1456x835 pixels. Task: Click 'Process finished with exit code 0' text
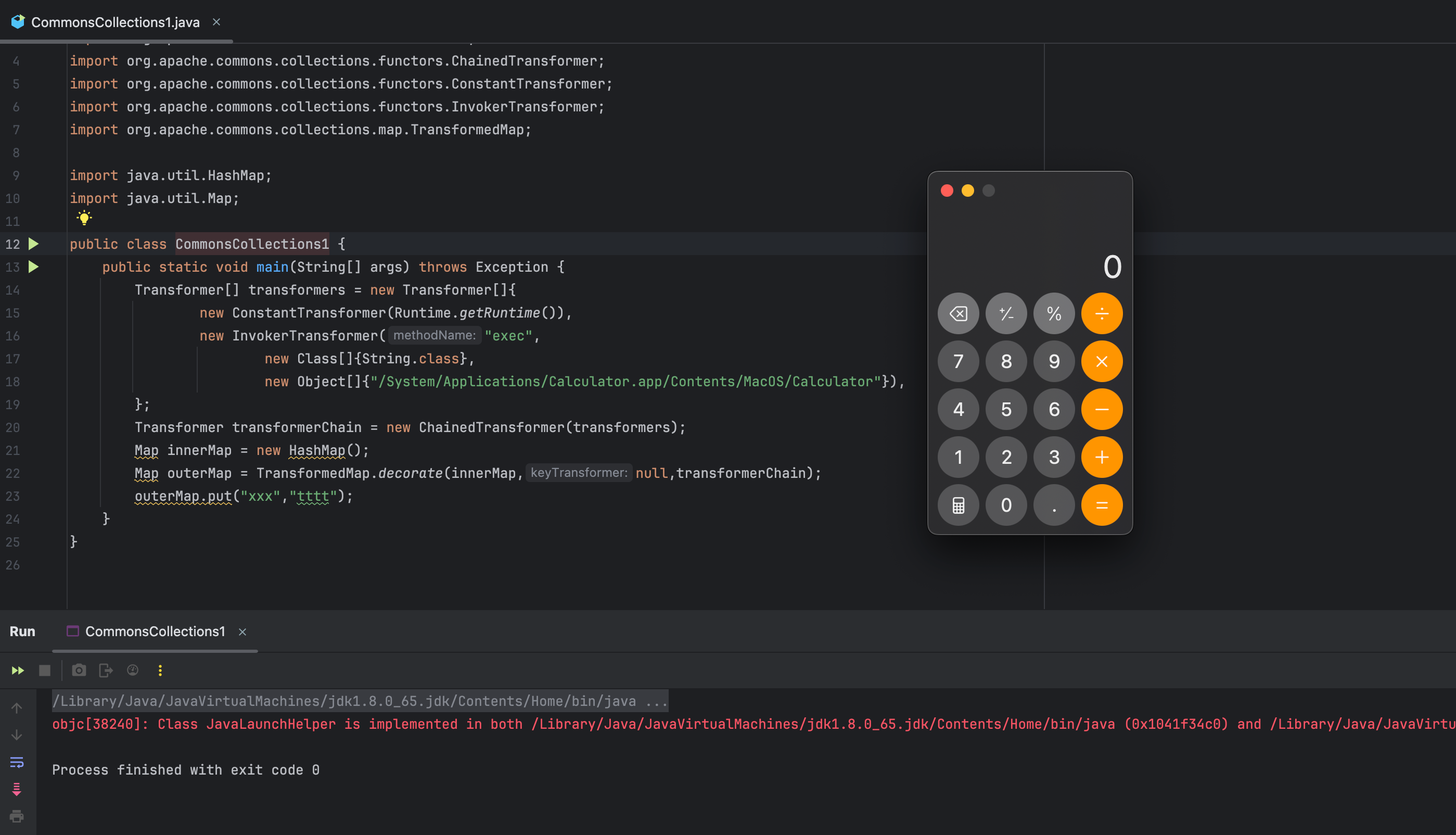(186, 769)
